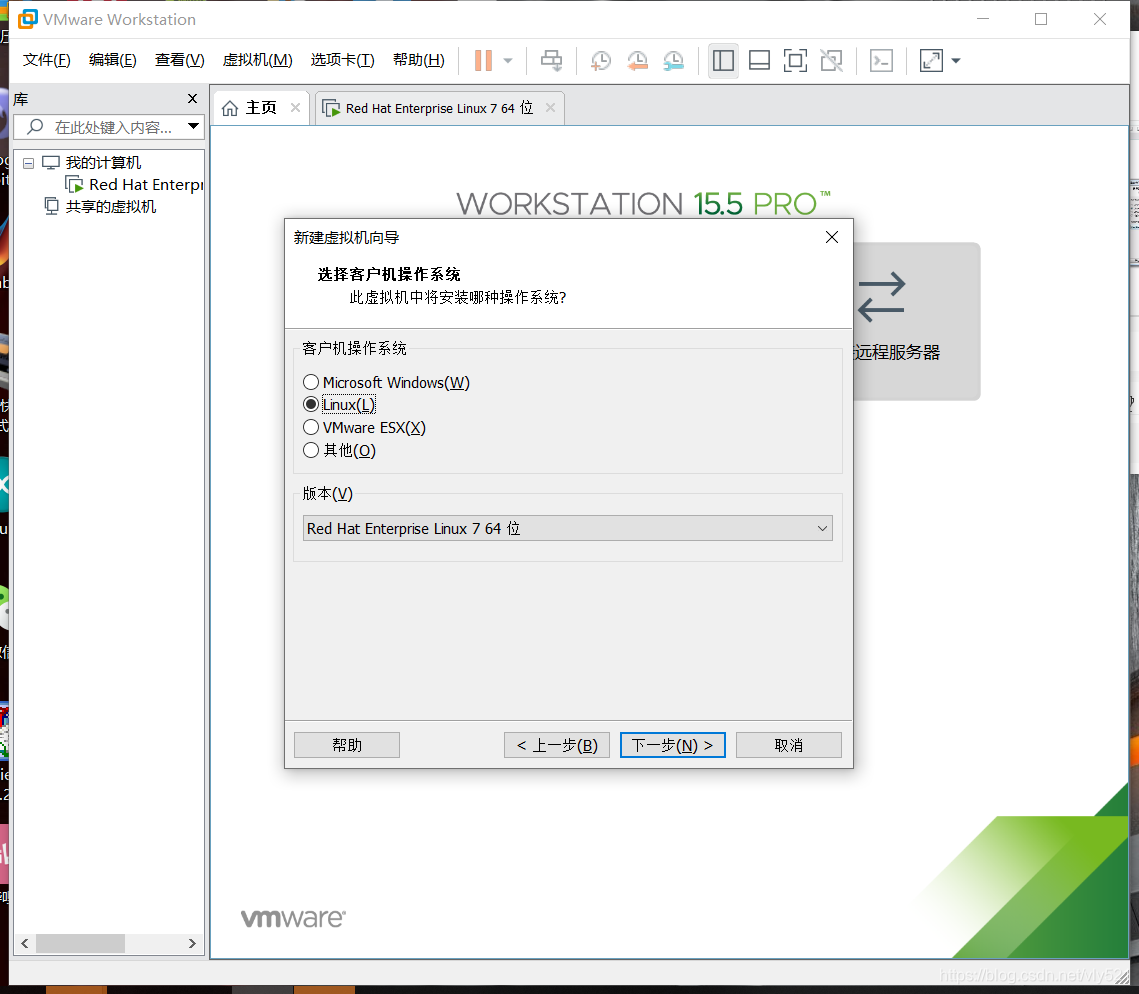
Task: Open the 版本(V) version dropdown
Action: [567, 528]
